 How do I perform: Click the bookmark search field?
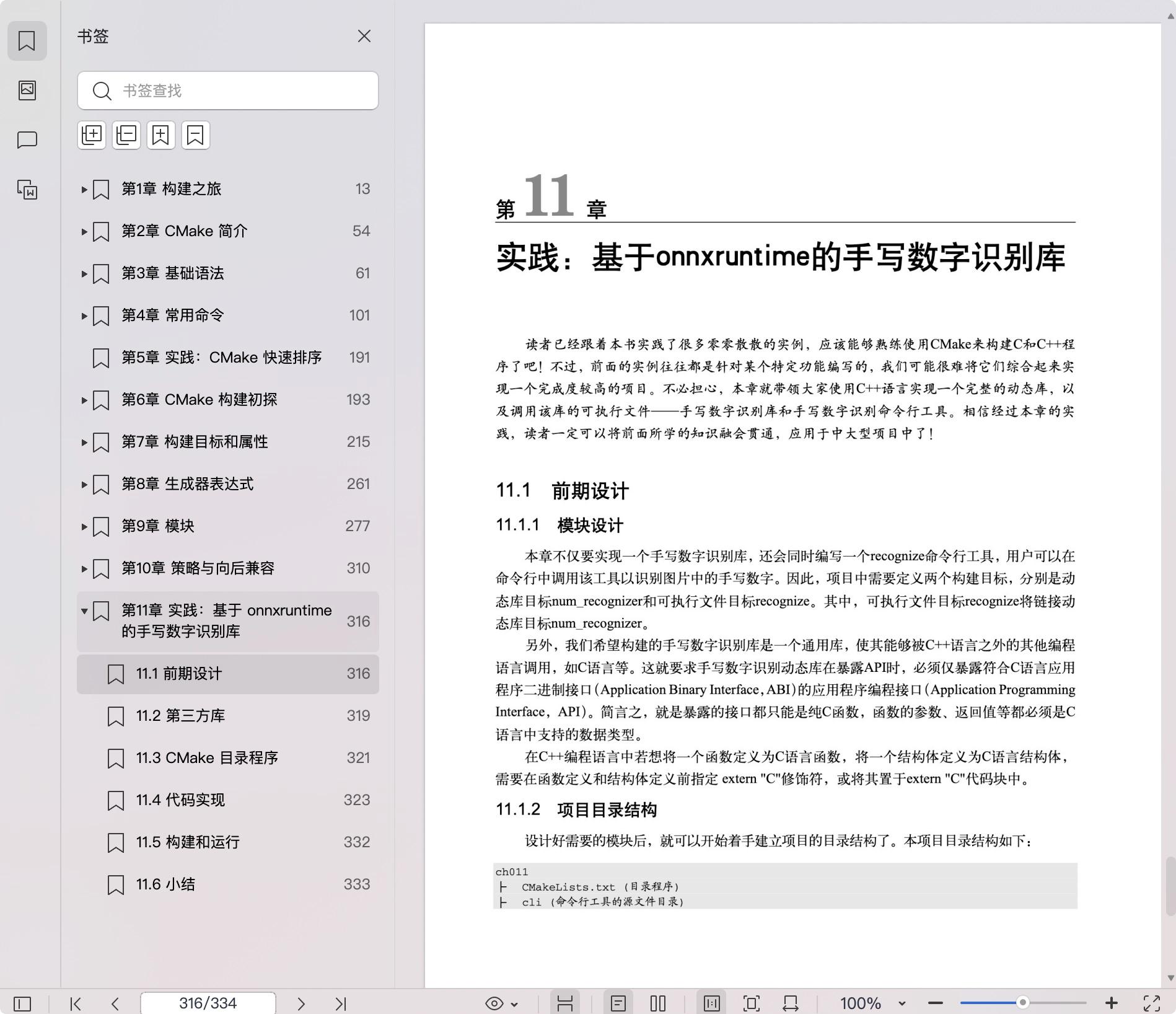click(228, 90)
